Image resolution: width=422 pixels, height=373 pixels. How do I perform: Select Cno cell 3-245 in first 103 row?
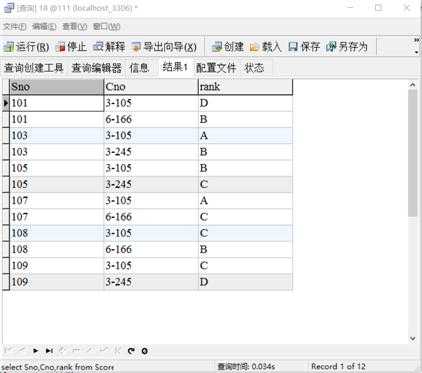(x=151, y=152)
